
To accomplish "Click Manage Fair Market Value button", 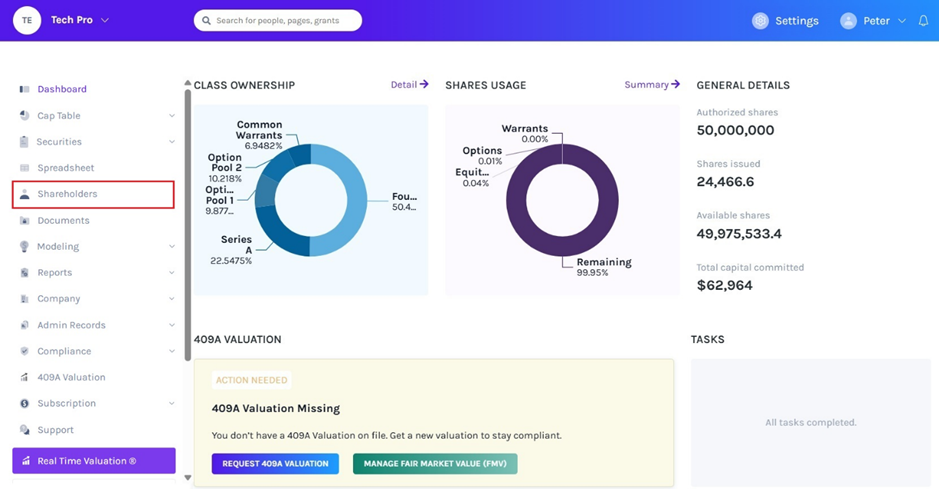I will click(x=435, y=464).
